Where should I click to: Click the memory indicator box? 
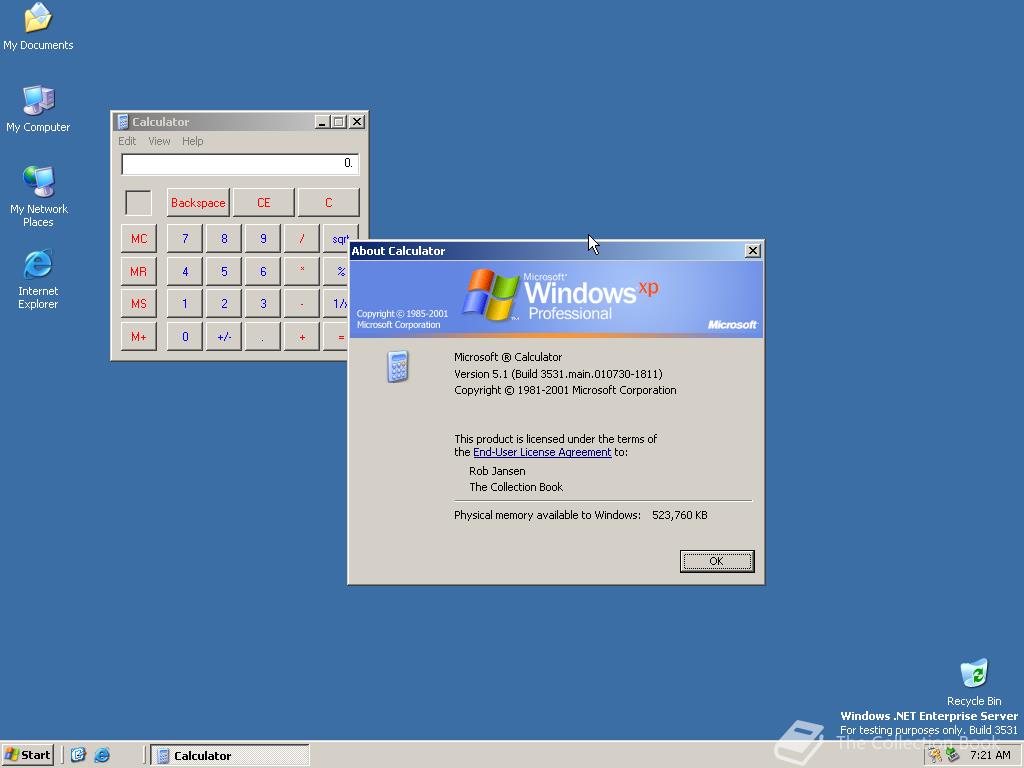138,202
